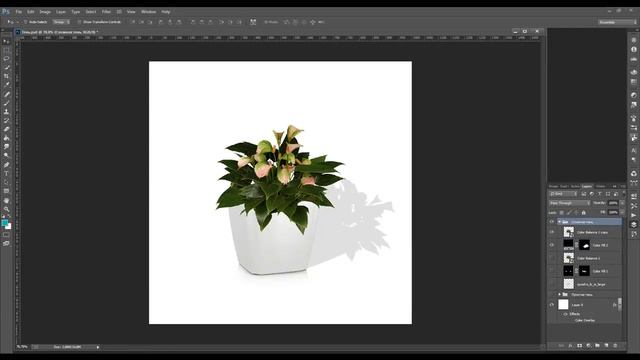Toggle Quick Mask mode
This screenshot has height=360, width=640.
(x=6, y=235)
